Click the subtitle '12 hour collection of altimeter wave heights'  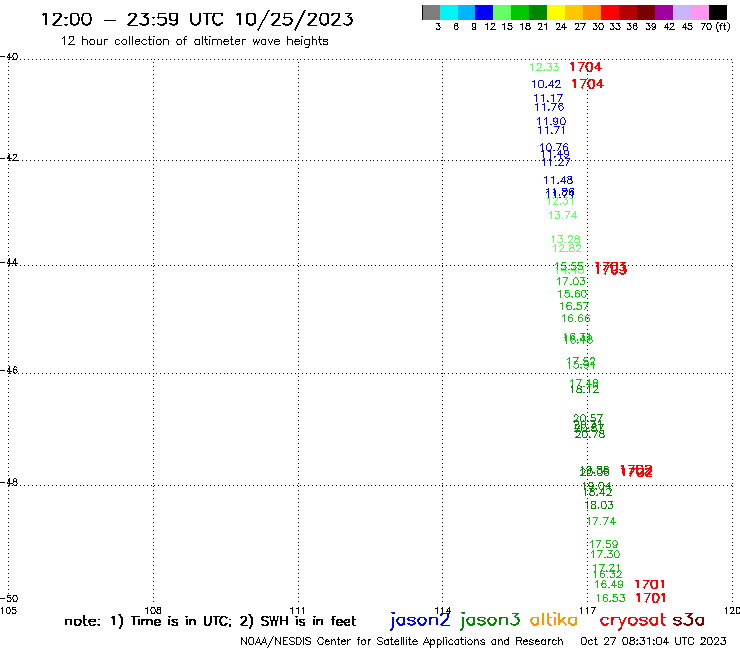point(194,41)
